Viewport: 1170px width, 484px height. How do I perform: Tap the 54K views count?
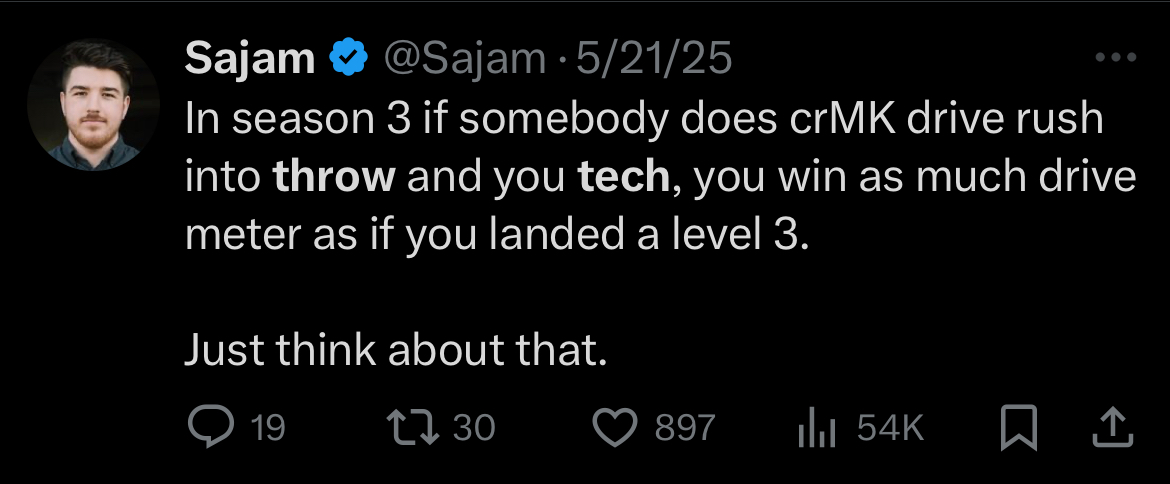[890, 429]
